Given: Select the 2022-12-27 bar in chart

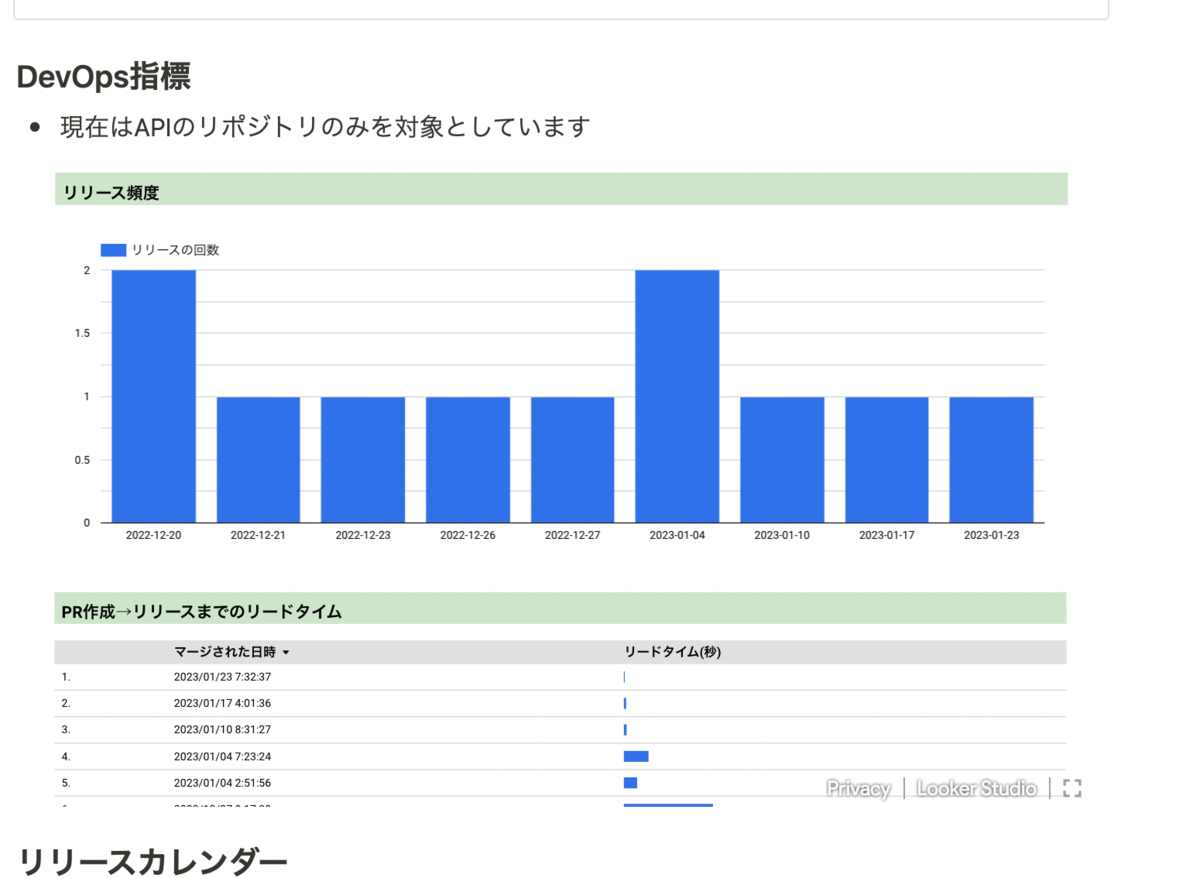Looking at the screenshot, I should [572, 459].
